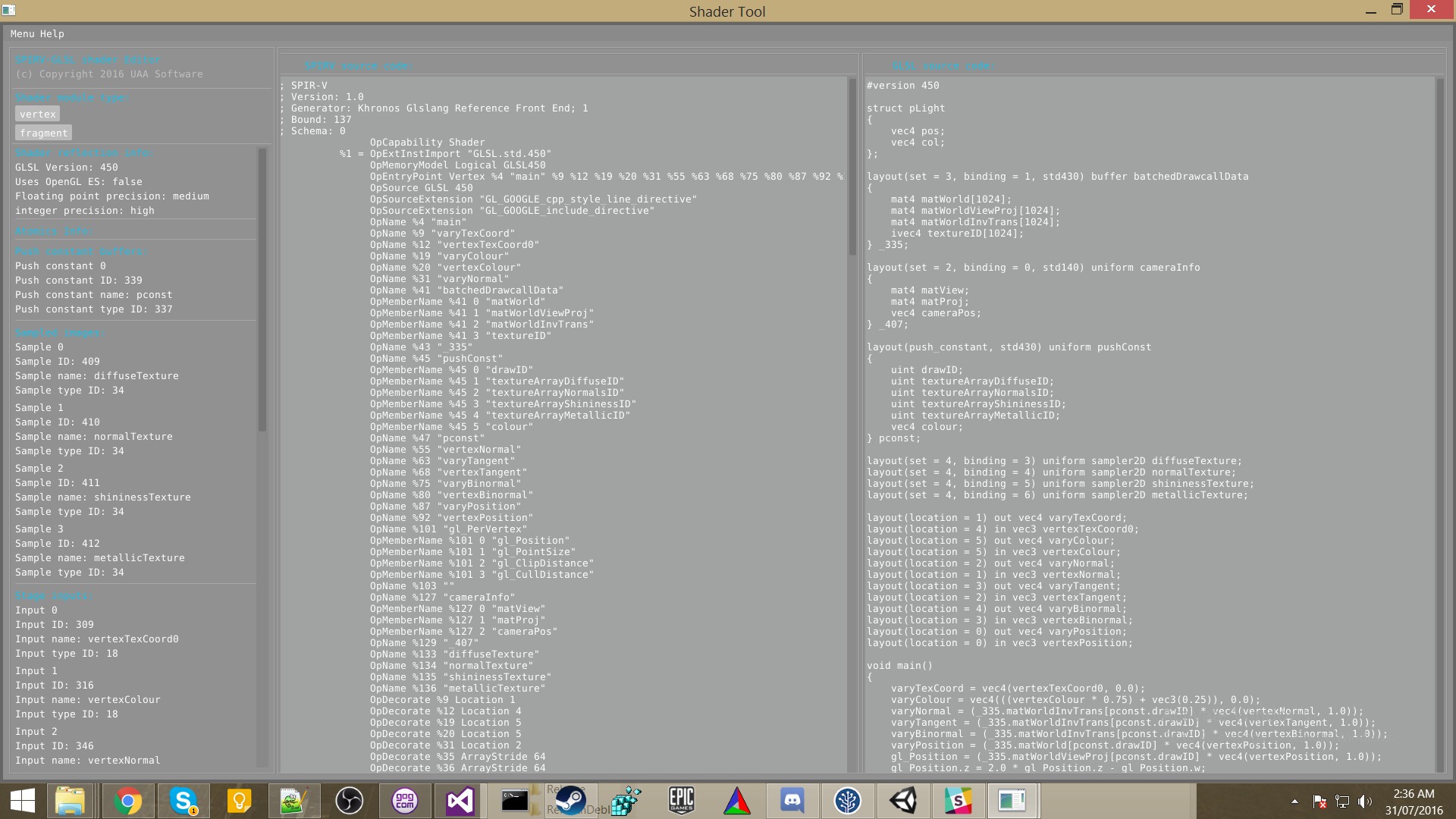
Task: Open the Steam taskbar icon
Action: tap(570, 801)
